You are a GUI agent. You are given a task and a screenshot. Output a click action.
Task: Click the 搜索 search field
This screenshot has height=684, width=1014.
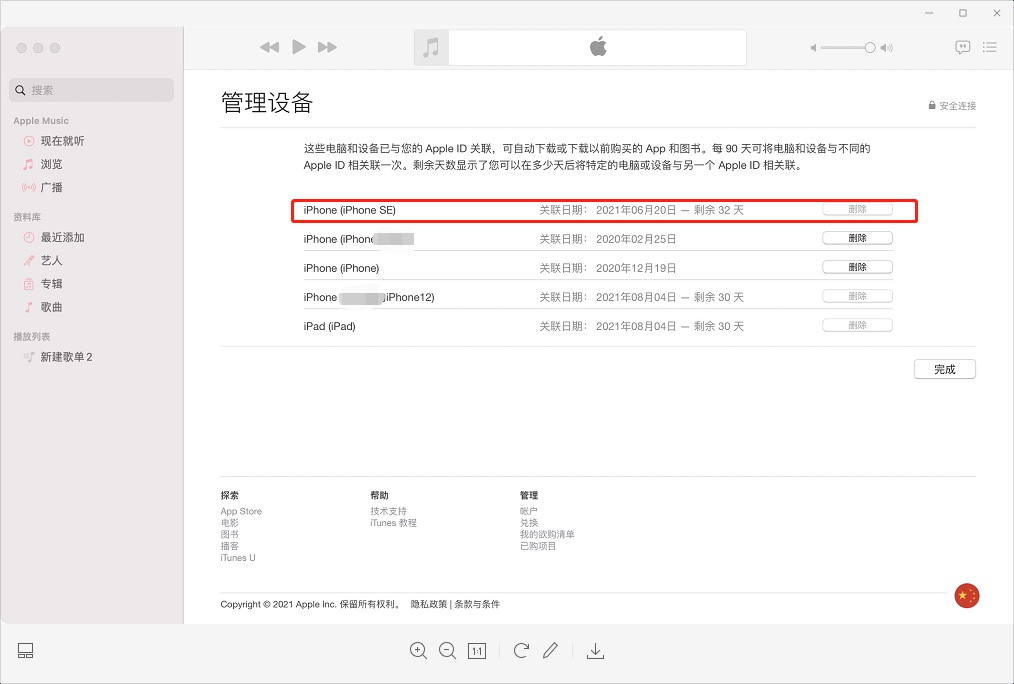[x=92, y=90]
